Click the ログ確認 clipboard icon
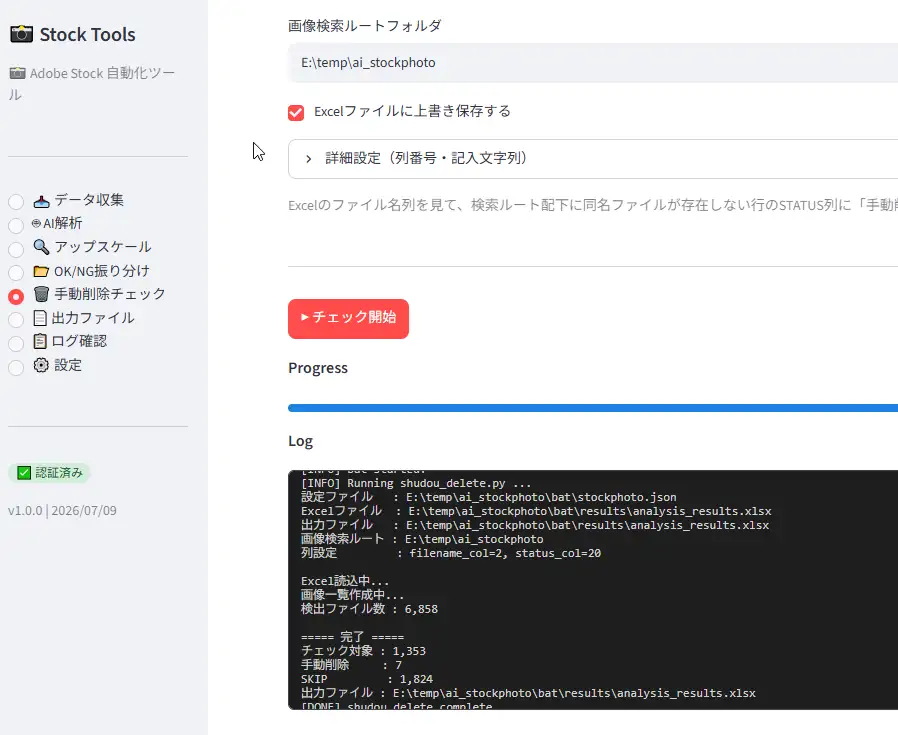The height and width of the screenshot is (735, 898). 40,341
